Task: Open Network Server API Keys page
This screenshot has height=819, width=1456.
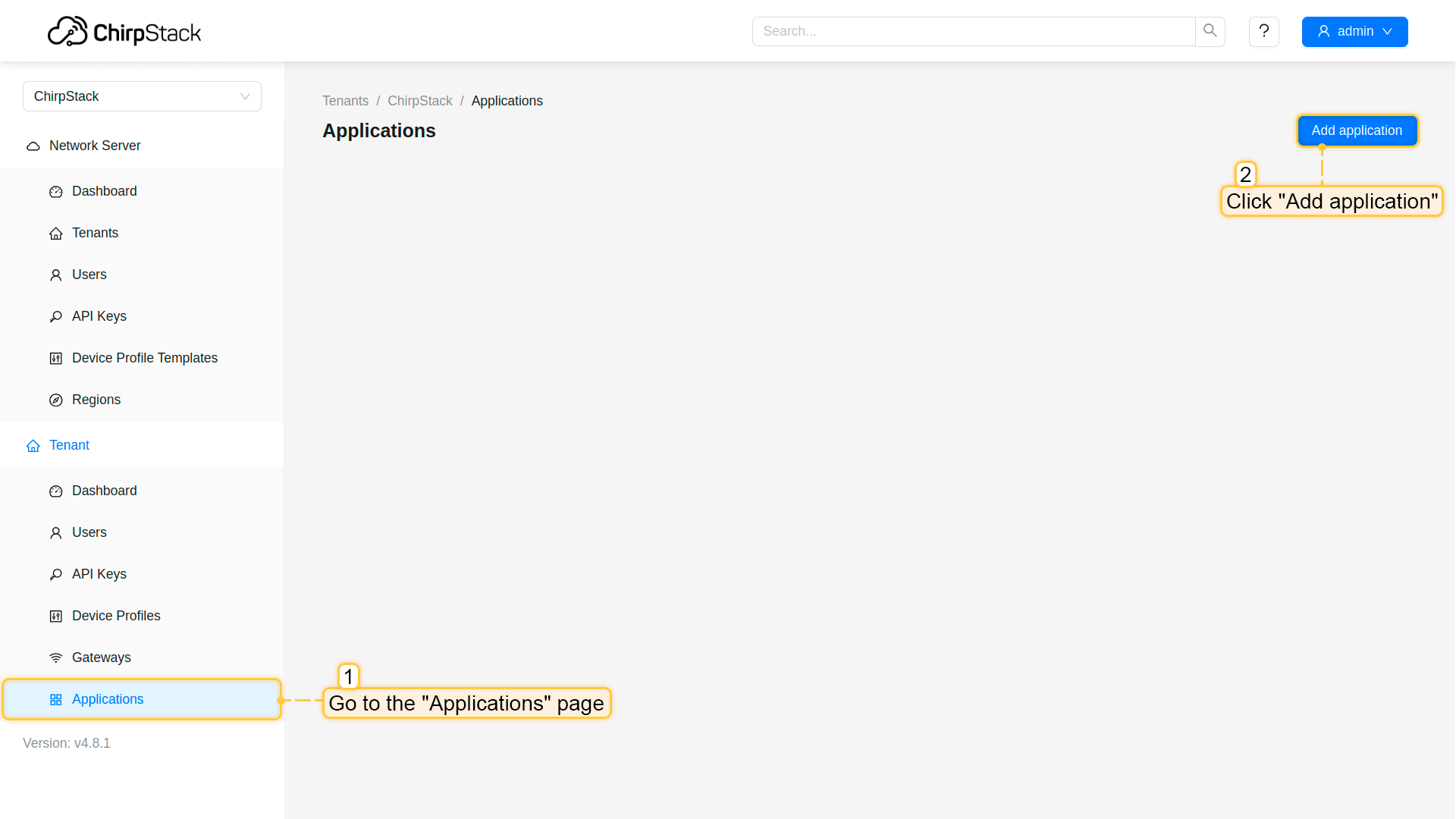Action: coord(99,316)
